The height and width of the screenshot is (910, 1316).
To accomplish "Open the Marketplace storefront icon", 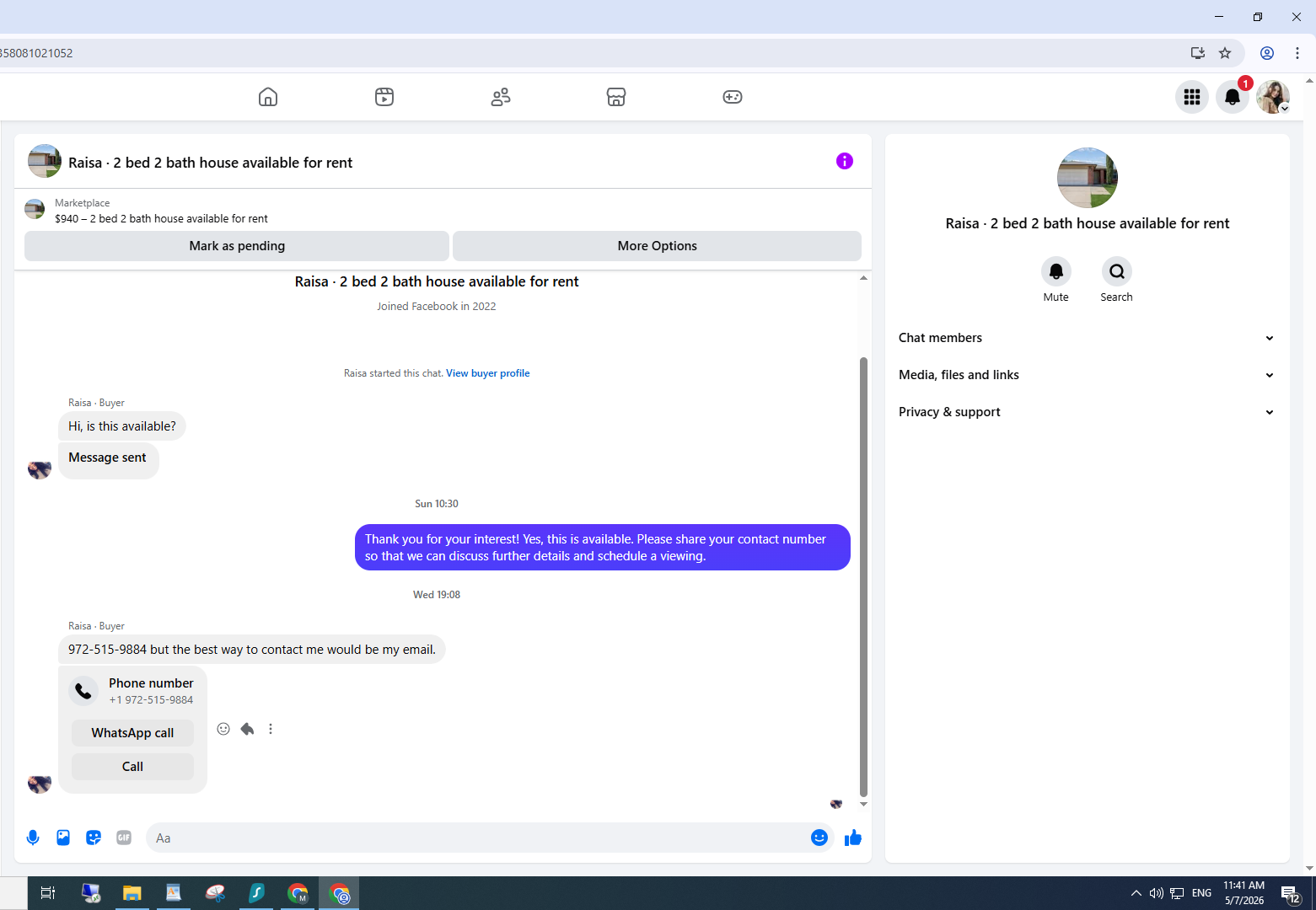I will (616, 97).
